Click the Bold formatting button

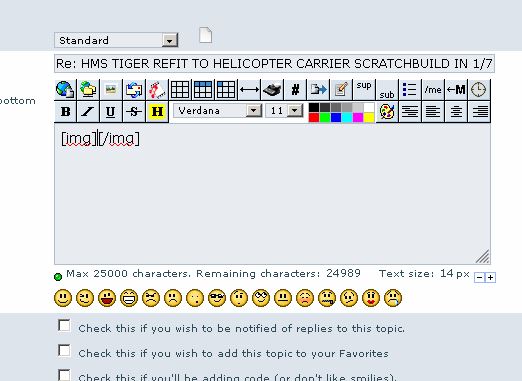coord(65,111)
